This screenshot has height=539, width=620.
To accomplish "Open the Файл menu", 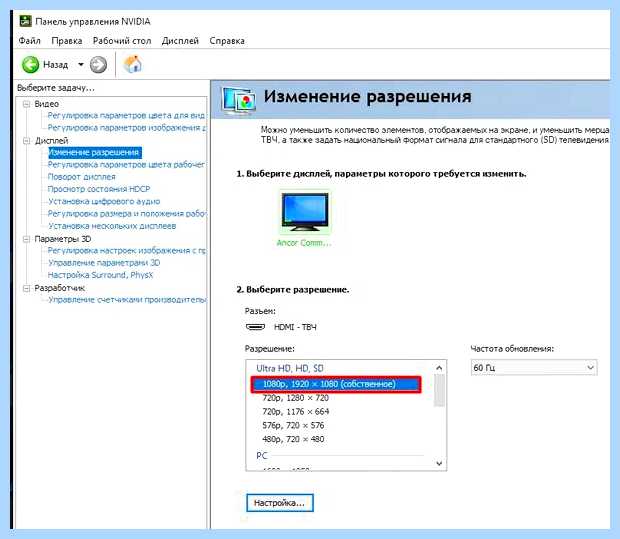I will point(30,41).
